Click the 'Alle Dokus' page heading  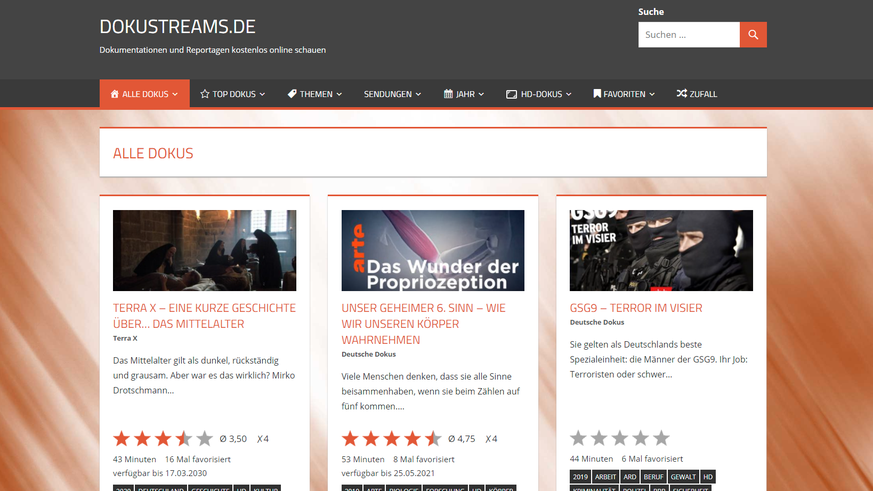tap(153, 153)
